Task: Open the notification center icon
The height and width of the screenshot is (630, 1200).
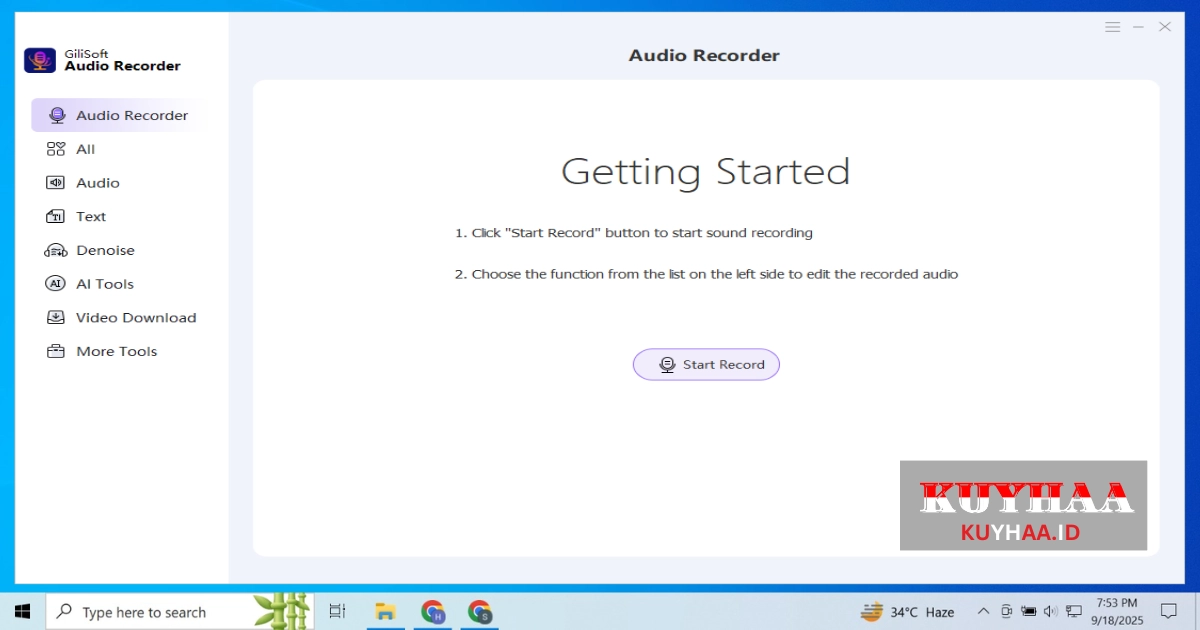Action: point(1168,611)
